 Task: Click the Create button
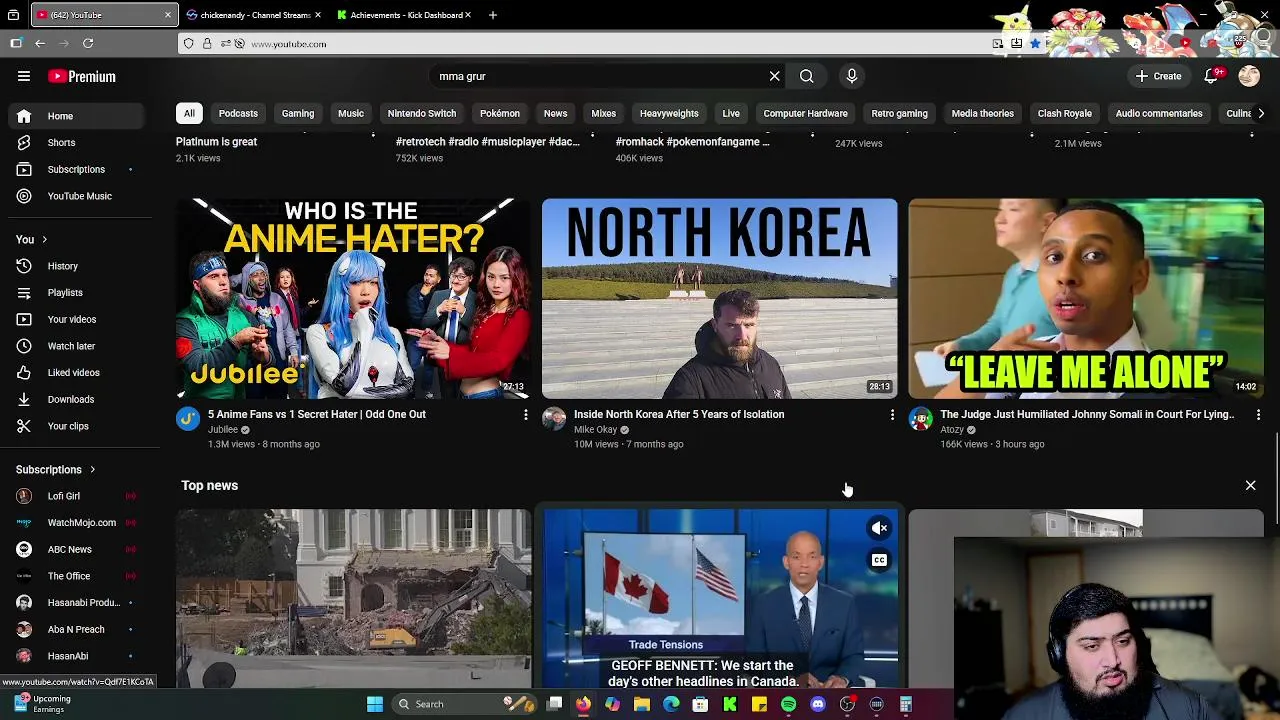(1158, 76)
